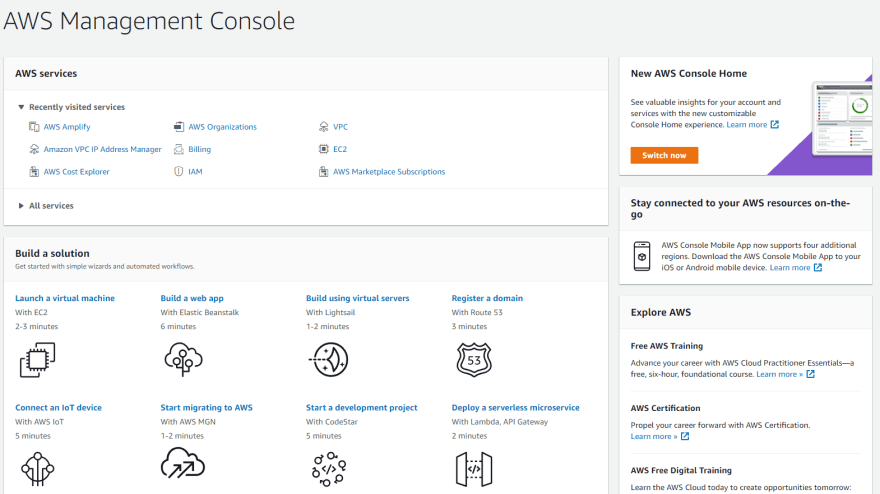Click the AWS IoT device icon

pos(38,469)
